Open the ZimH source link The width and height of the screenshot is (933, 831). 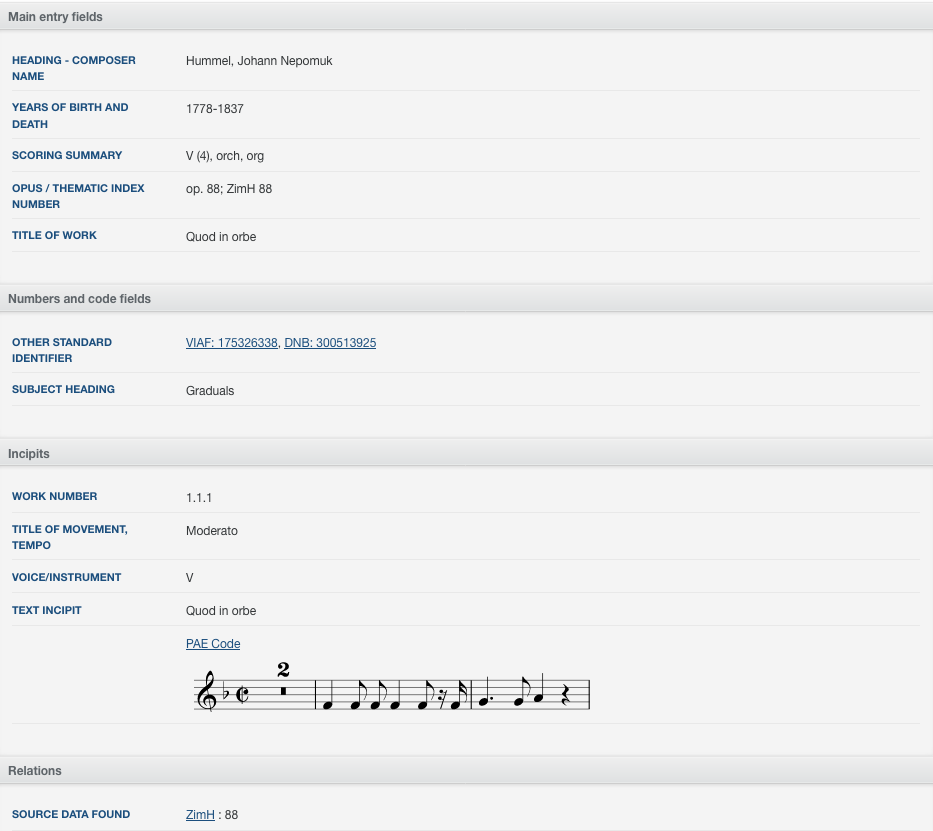tap(200, 814)
